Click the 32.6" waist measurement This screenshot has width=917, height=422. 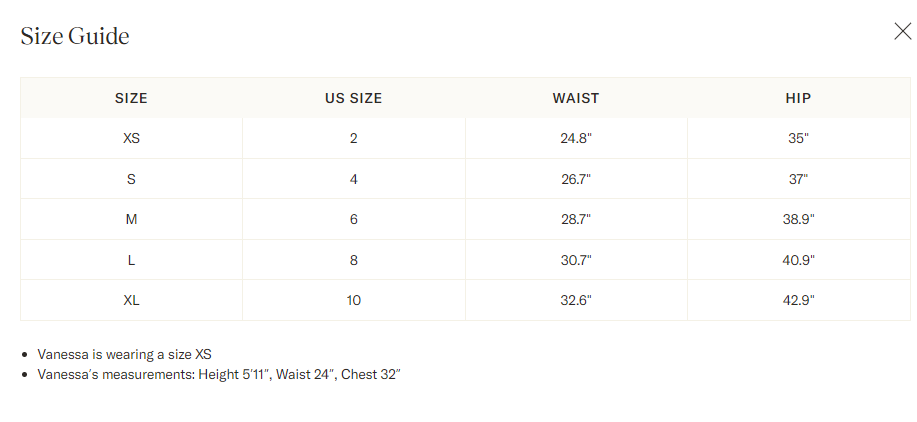576,300
